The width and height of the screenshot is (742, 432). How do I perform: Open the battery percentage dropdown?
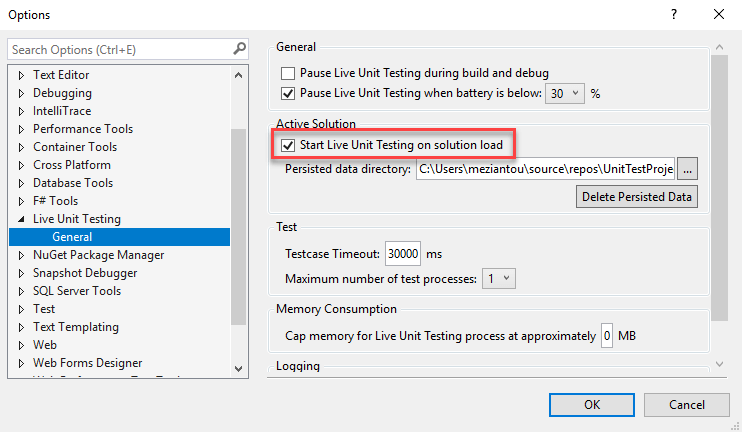(564, 93)
